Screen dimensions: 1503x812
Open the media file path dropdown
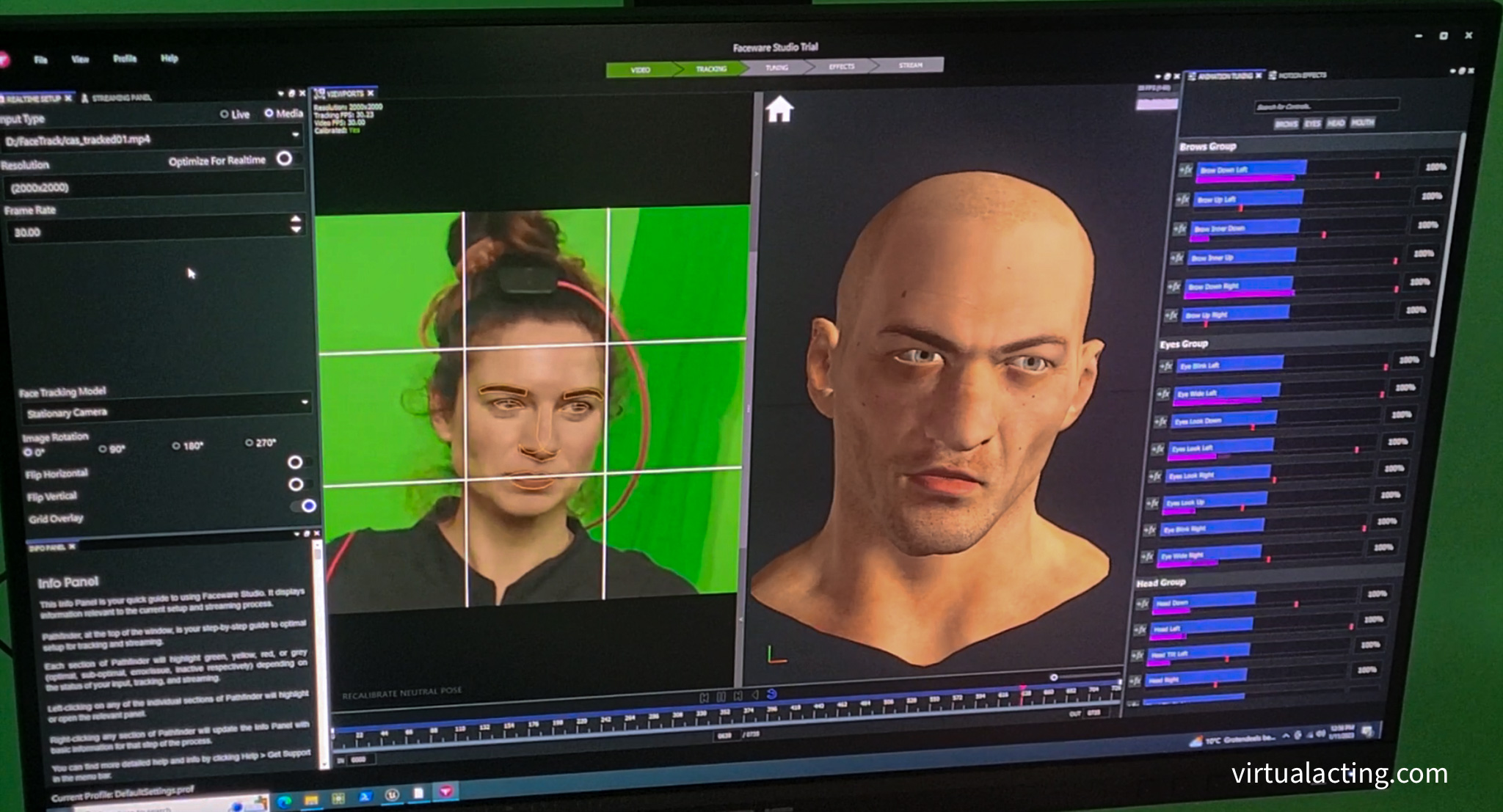[x=296, y=136]
